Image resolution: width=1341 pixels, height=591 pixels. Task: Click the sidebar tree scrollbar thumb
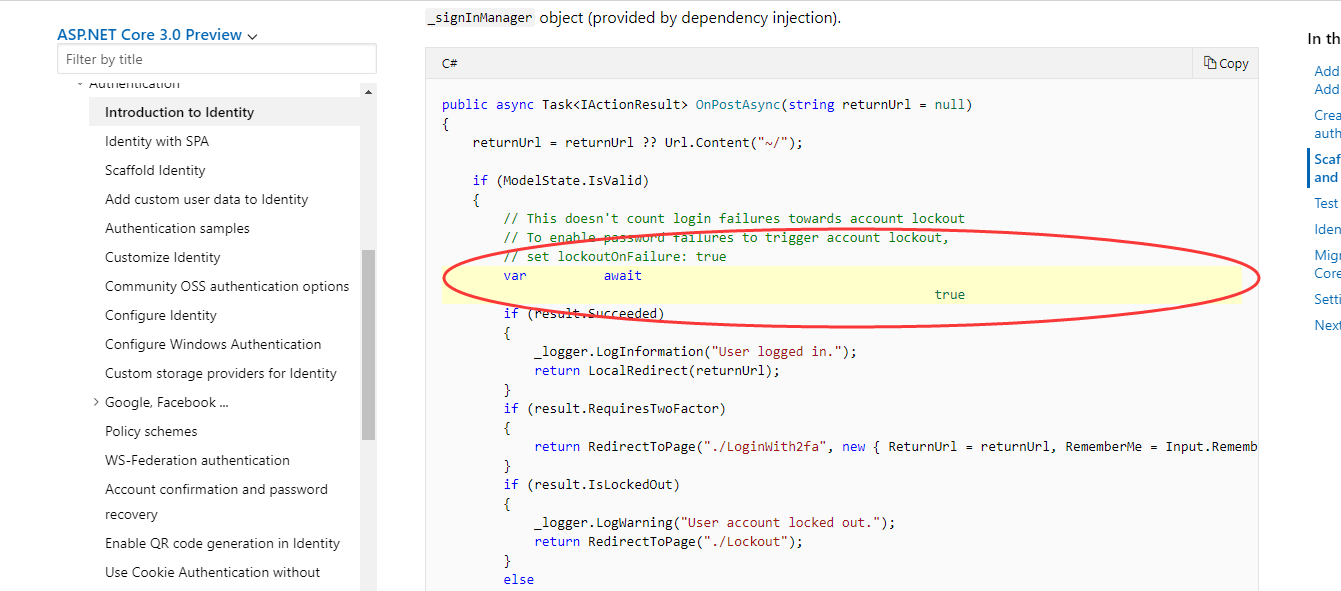[x=368, y=345]
